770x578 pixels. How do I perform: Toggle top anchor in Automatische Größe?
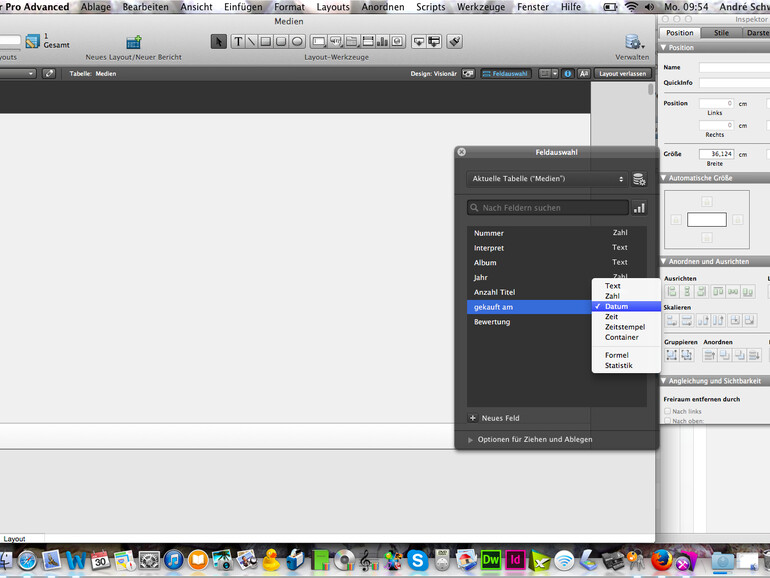[x=707, y=201]
